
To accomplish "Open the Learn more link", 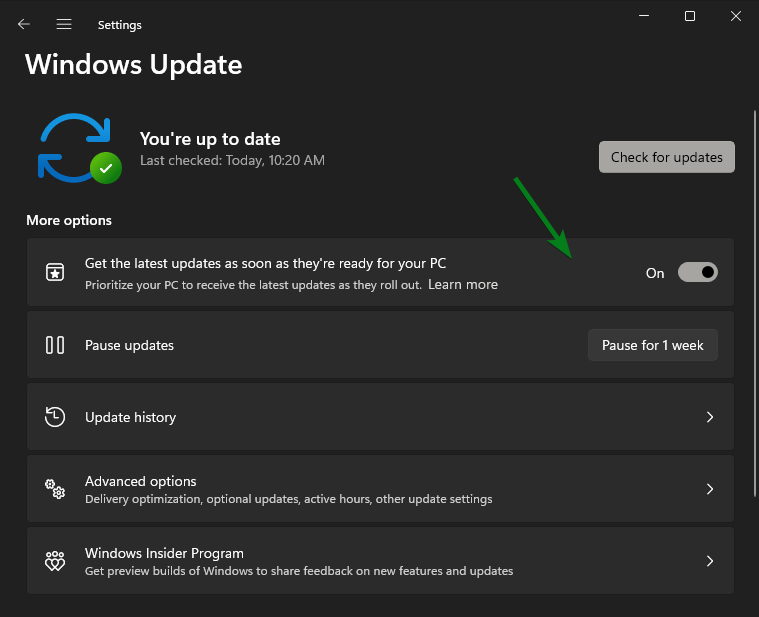I will click(x=463, y=285).
